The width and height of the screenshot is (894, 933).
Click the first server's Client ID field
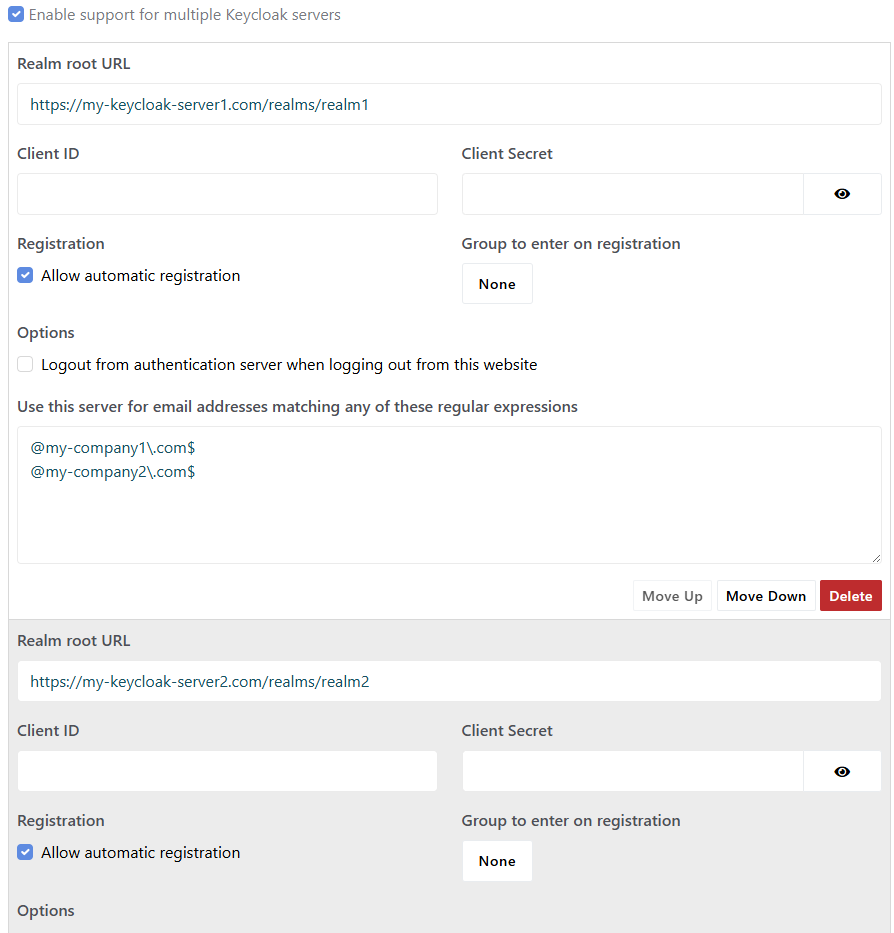[227, 194]
